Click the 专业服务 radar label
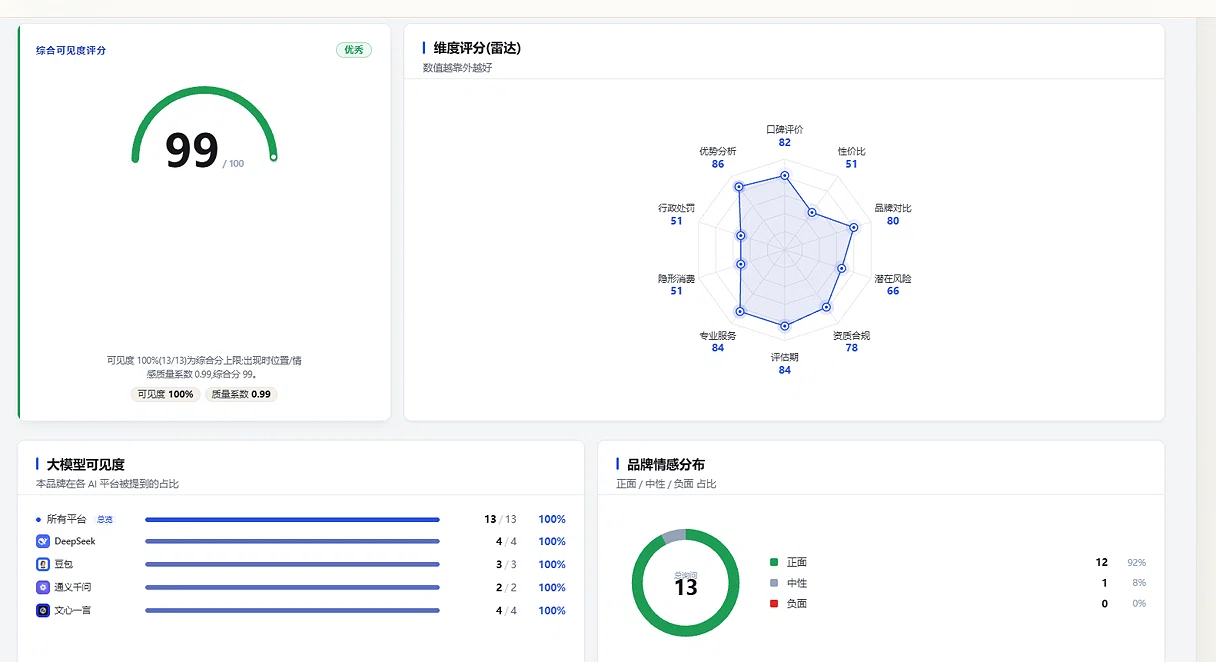 tap(718, 335)
